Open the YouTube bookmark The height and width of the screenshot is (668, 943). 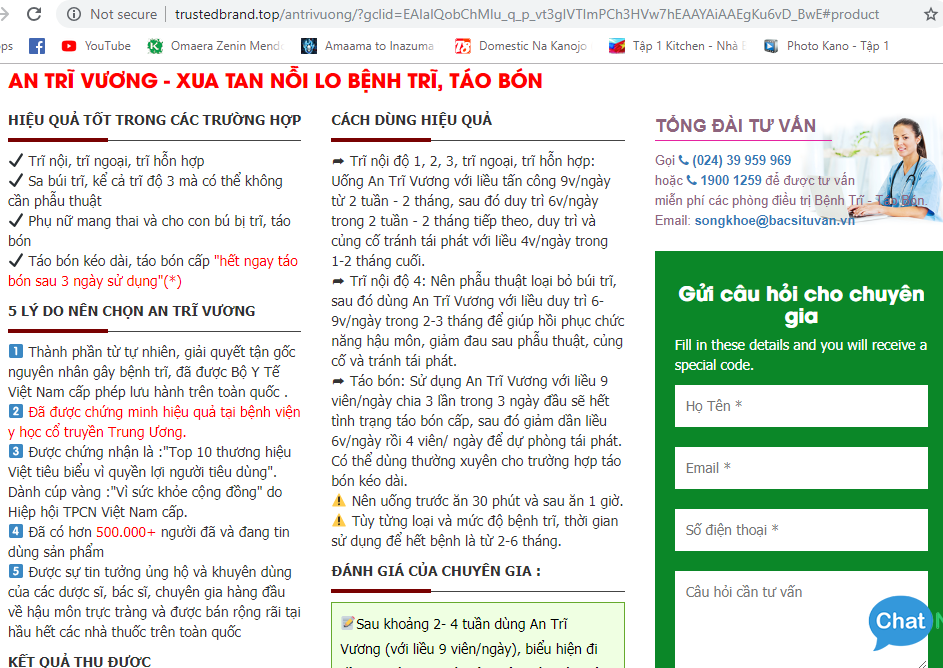(x=96, y=46)
